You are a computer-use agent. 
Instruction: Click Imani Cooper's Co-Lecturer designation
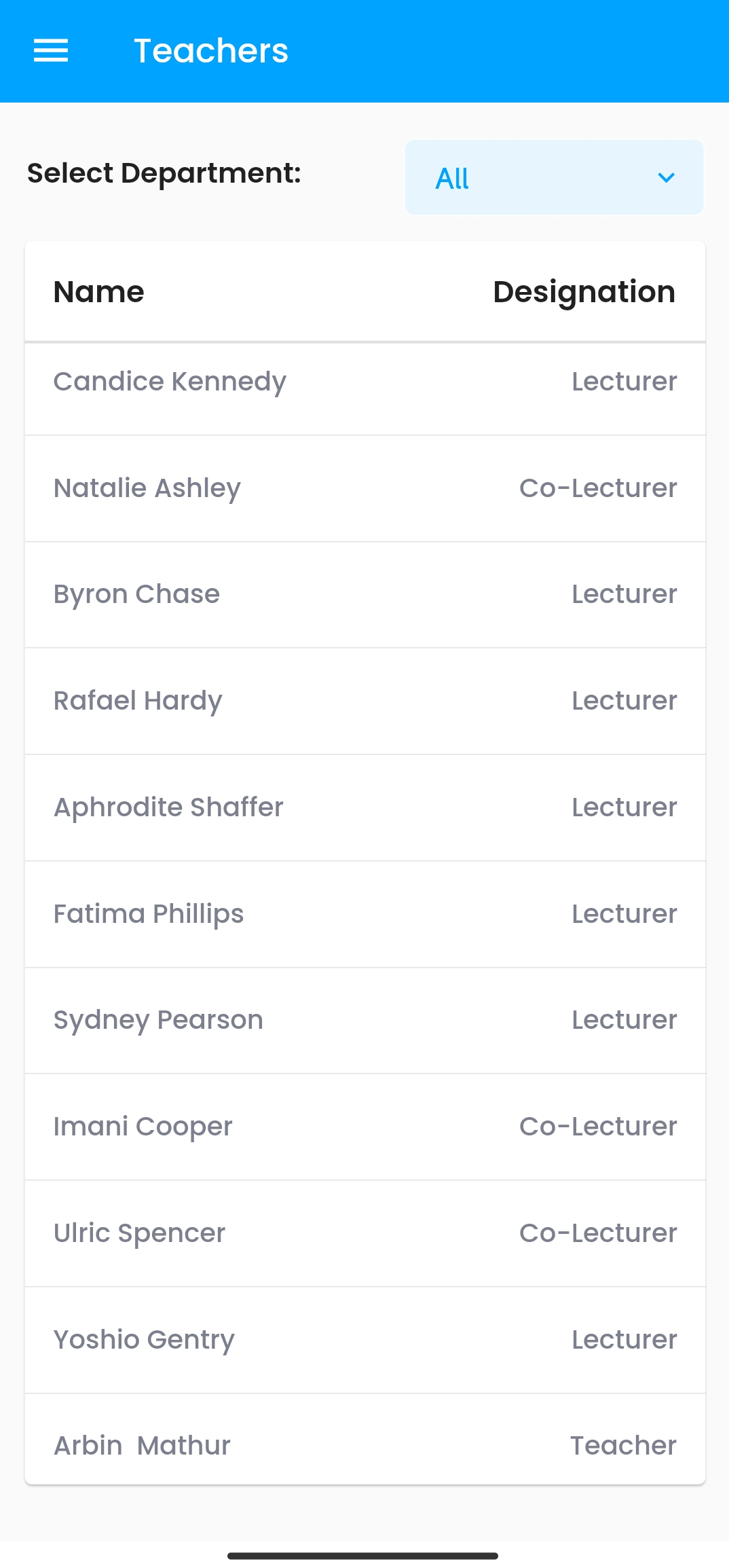tap(598, 1127)
